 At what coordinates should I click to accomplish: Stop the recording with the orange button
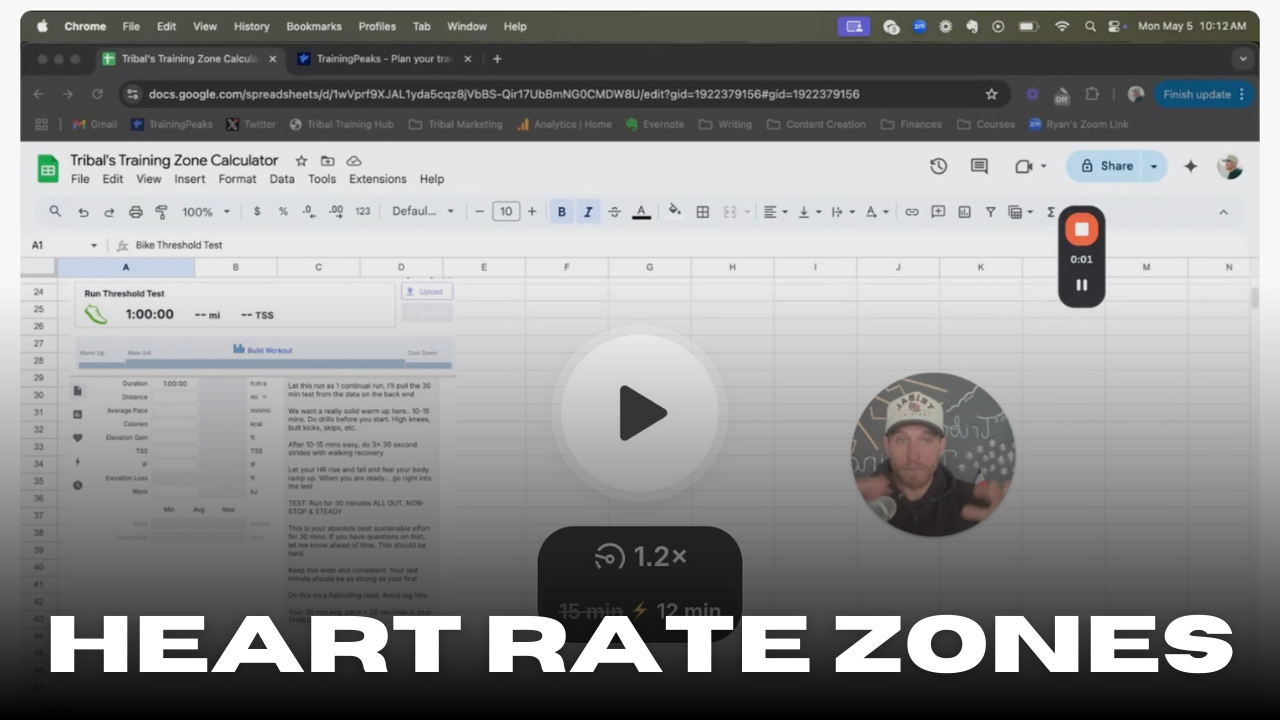[x=1081, y=229]
